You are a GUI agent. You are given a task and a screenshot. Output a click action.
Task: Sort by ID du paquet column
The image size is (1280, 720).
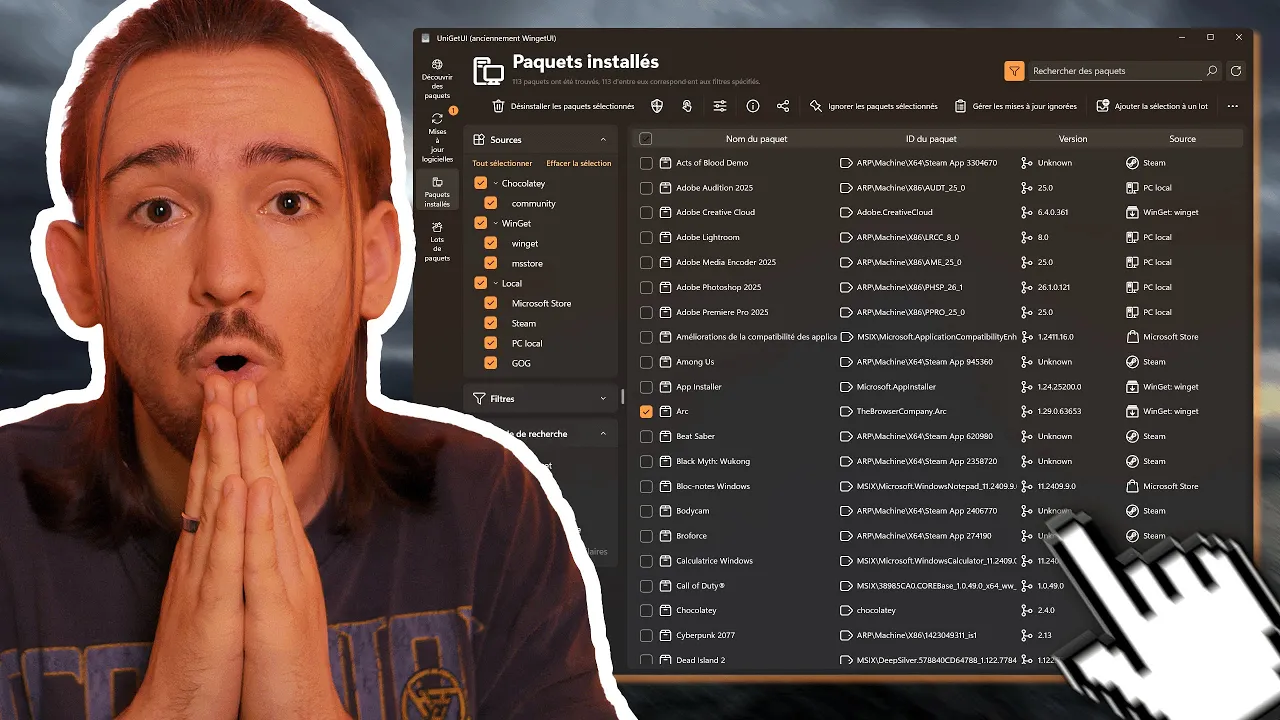(x=931, y=139)
